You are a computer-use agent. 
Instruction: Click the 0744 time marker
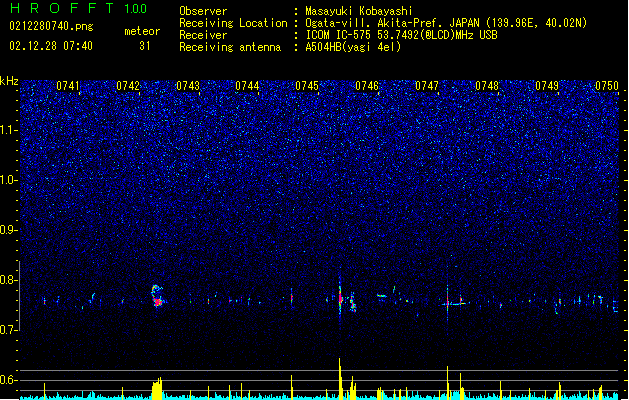click(x=247, y=86)
